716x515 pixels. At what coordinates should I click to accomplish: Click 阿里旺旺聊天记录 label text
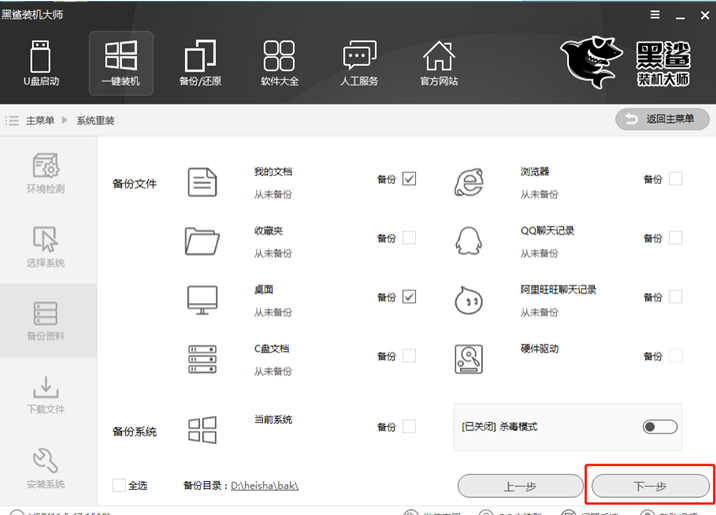click(558, 289)
